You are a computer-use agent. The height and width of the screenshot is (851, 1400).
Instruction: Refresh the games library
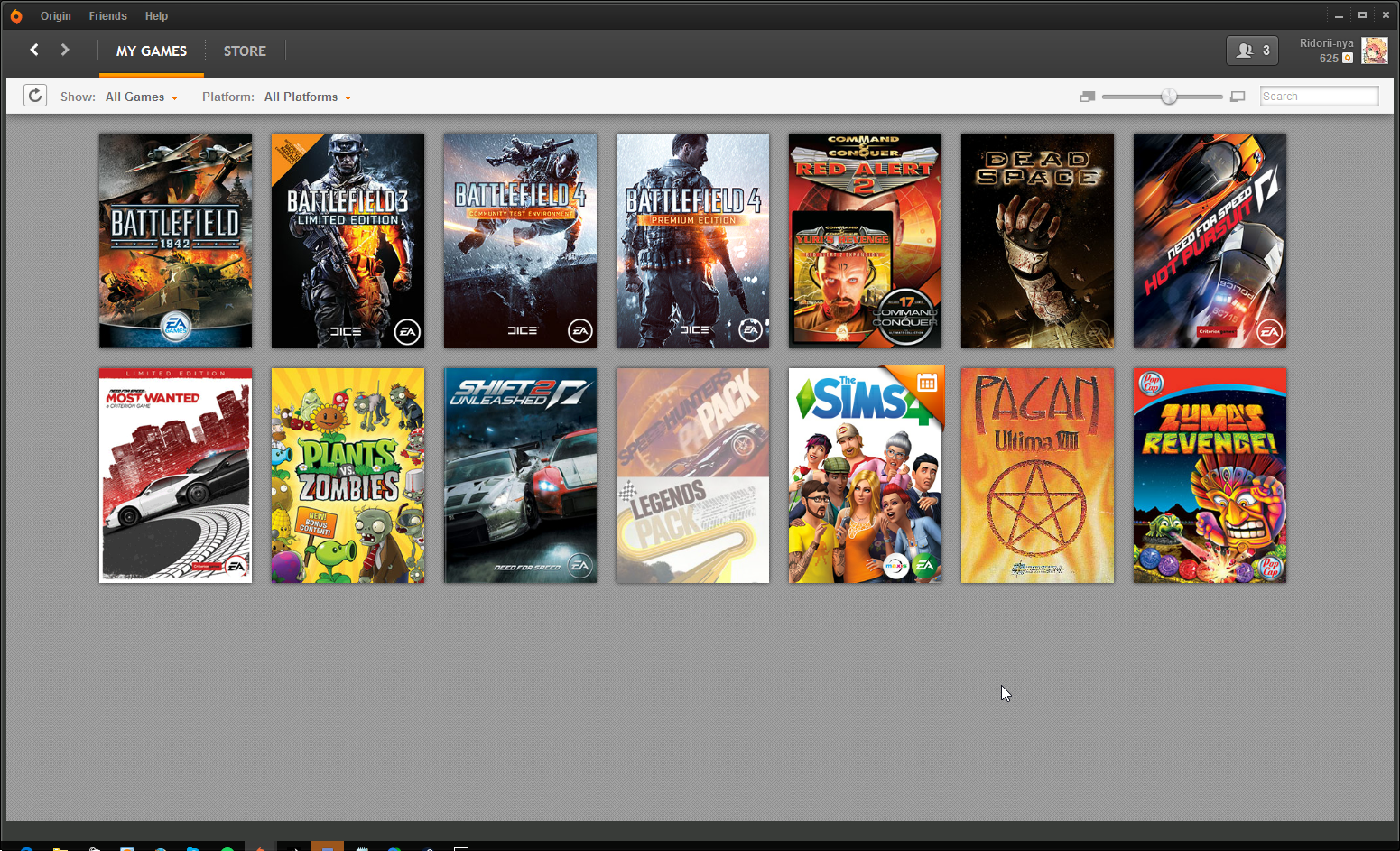[35, 96]
